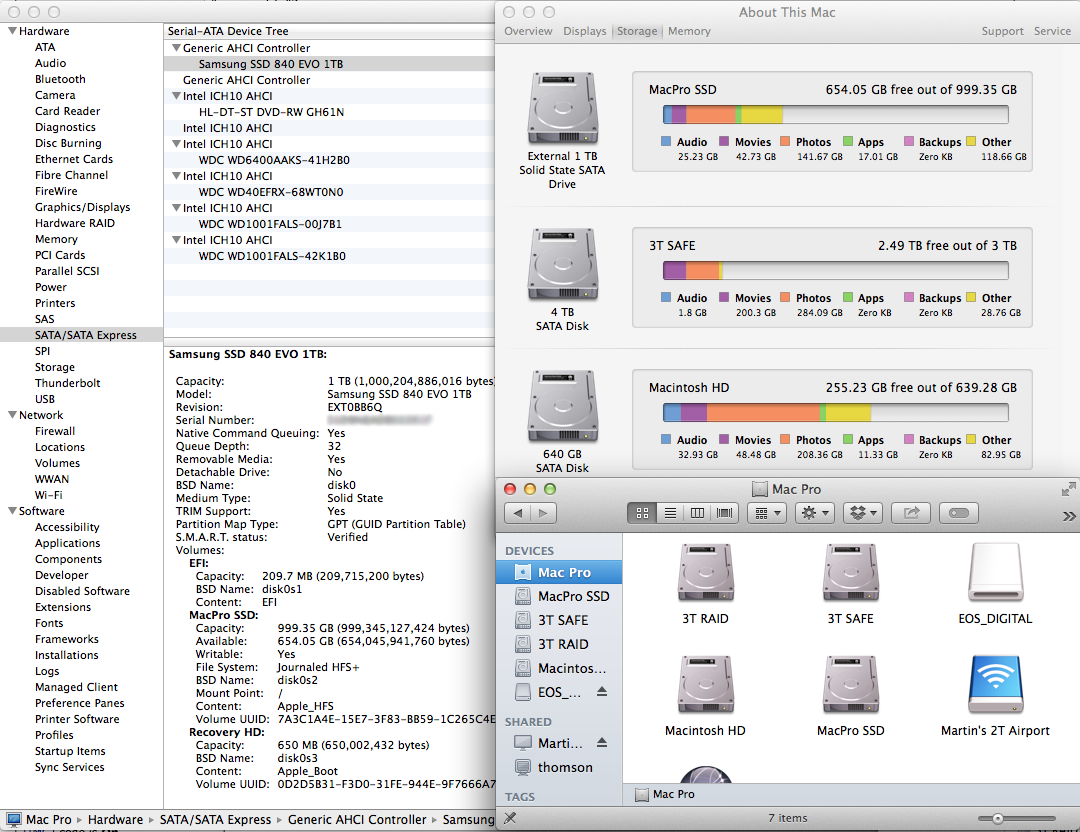Select HL-DT-ST DVD-RW GH61N device row
This screenshot has height=832, width=1080.
pyautogui.click(x=329, y=112)
